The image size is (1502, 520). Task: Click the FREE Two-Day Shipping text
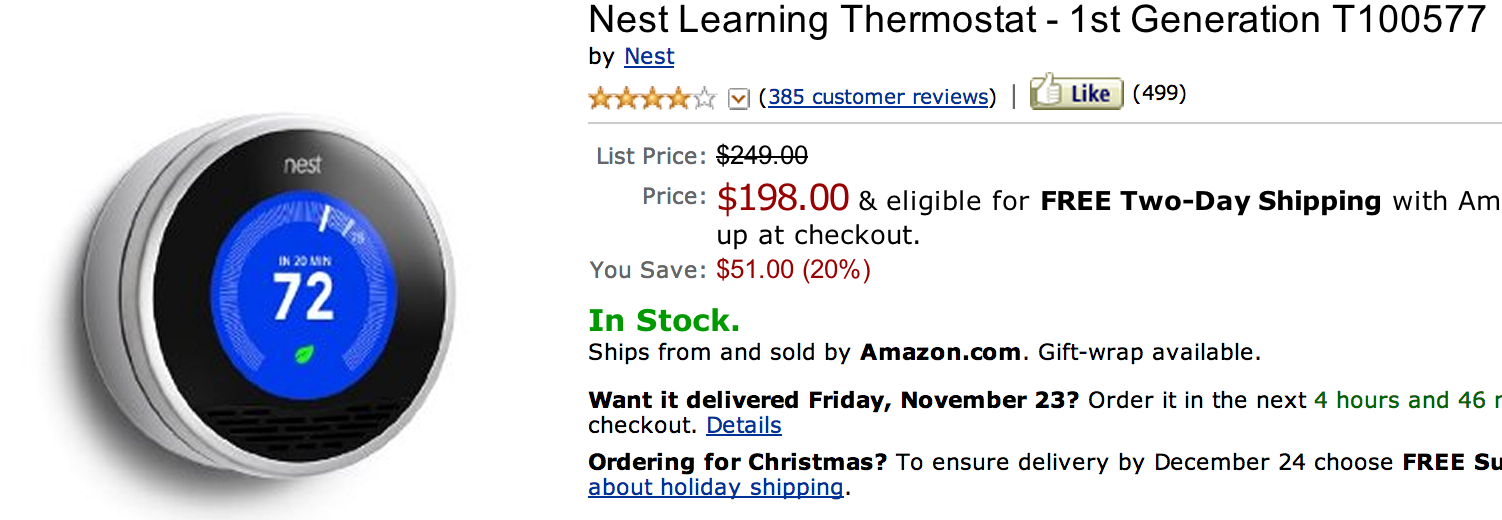[1210, 201]
